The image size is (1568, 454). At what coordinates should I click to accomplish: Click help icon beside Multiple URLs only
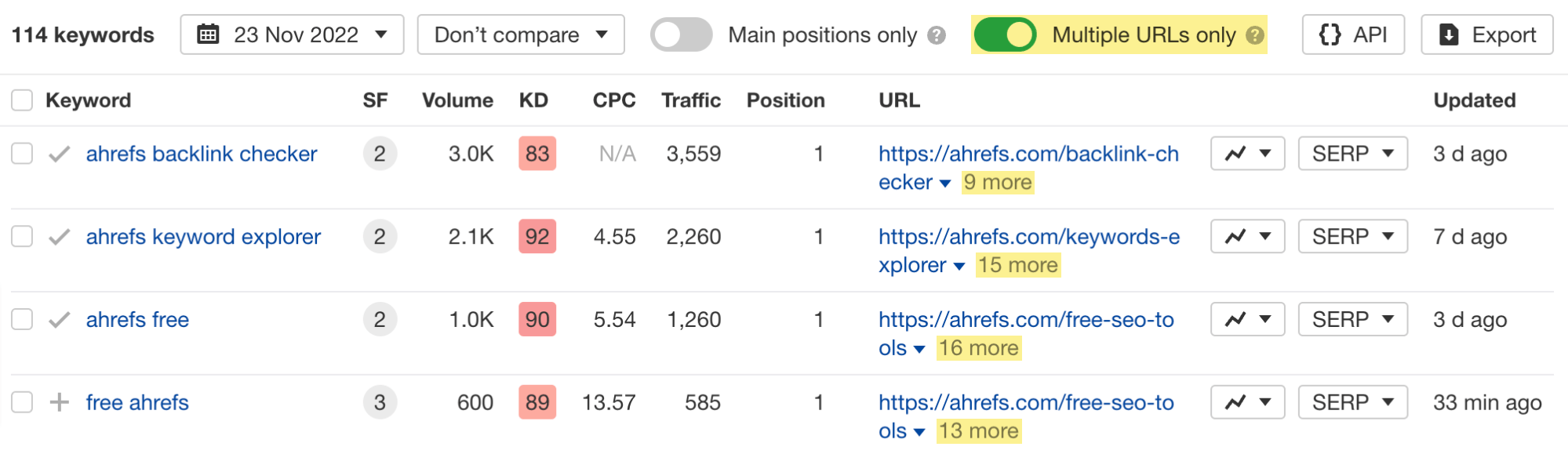pyautogui.click(x=1255, y=35)
